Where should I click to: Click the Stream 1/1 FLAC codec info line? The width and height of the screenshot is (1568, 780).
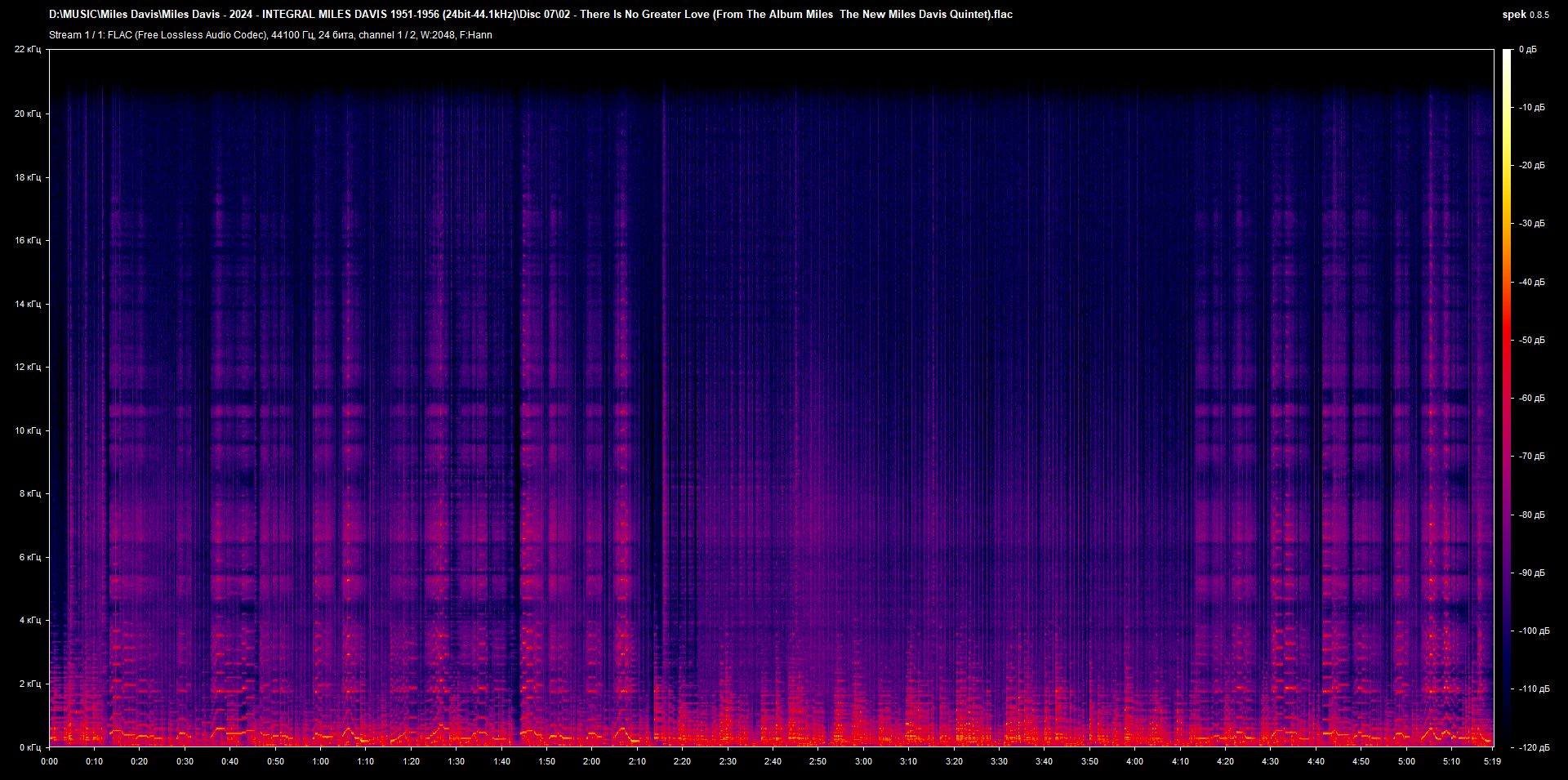(x=270, y=35)
